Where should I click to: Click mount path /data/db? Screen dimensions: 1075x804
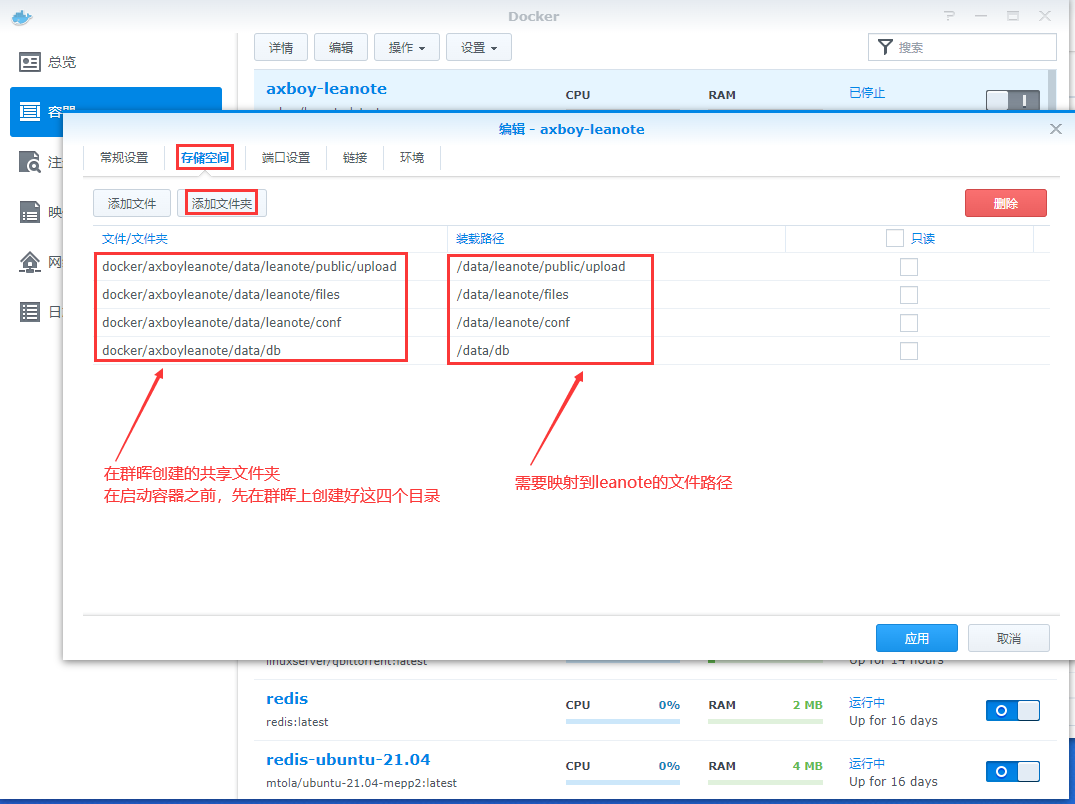(483, 351)
